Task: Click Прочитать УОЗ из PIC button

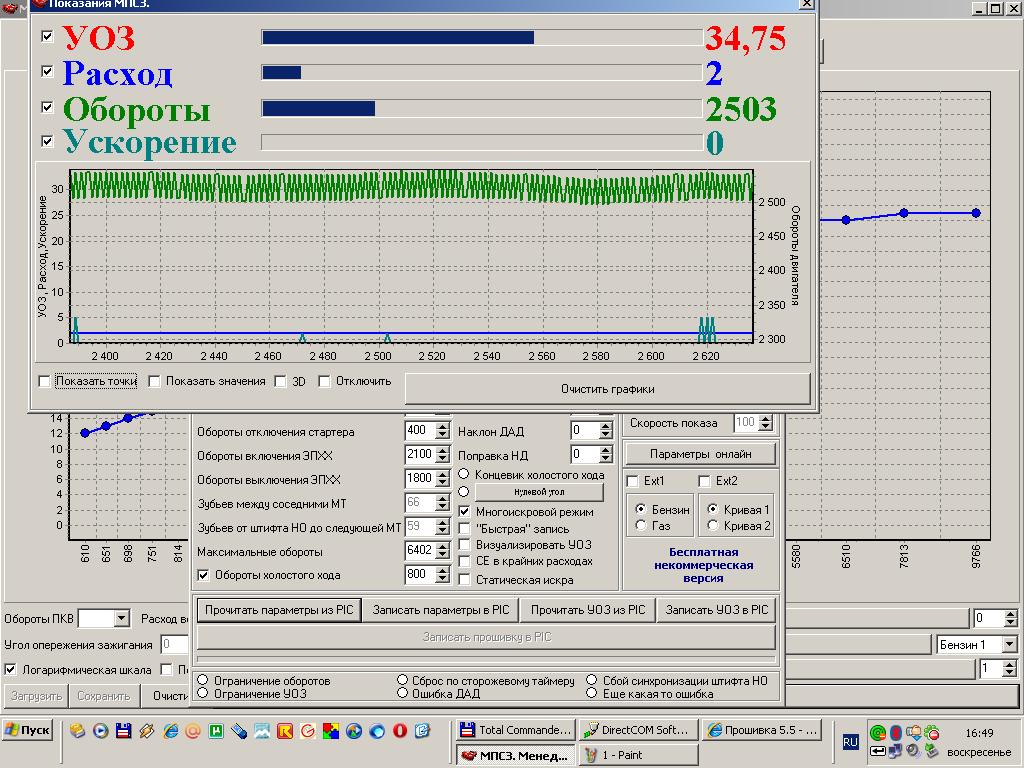Action: [x=588, y=610]
